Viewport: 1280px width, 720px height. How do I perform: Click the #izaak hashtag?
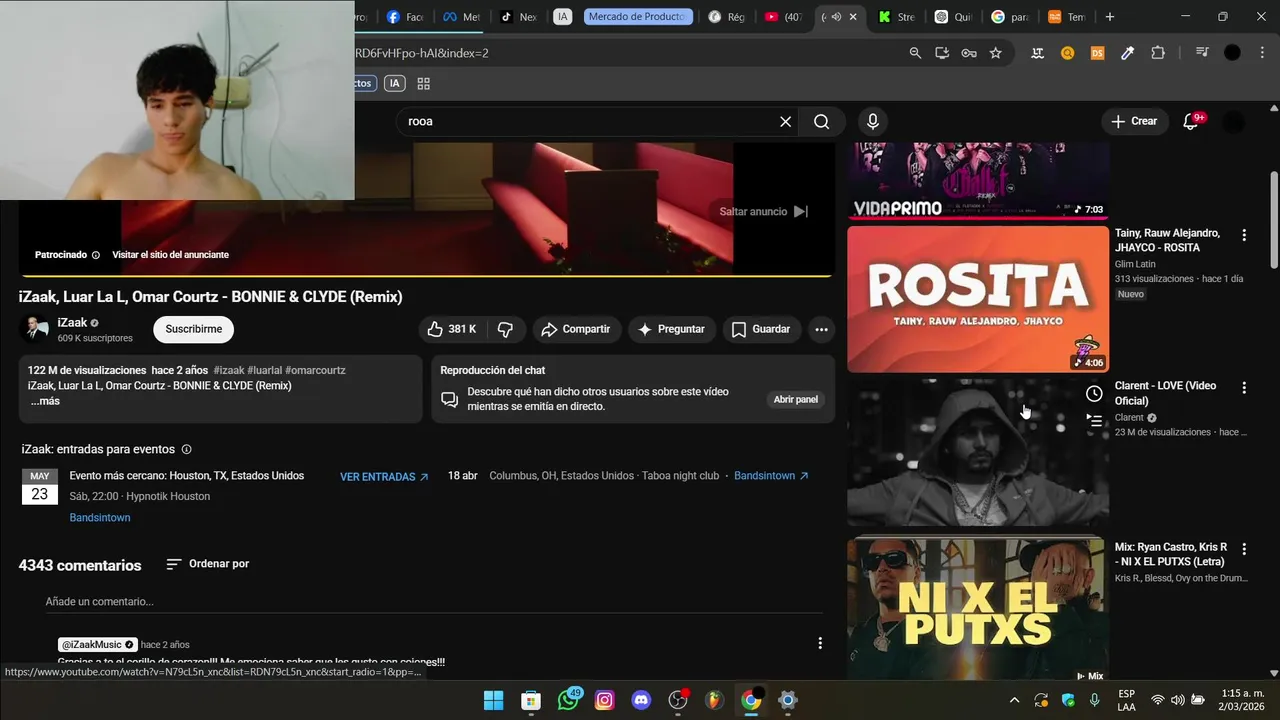tap(228, 370)
